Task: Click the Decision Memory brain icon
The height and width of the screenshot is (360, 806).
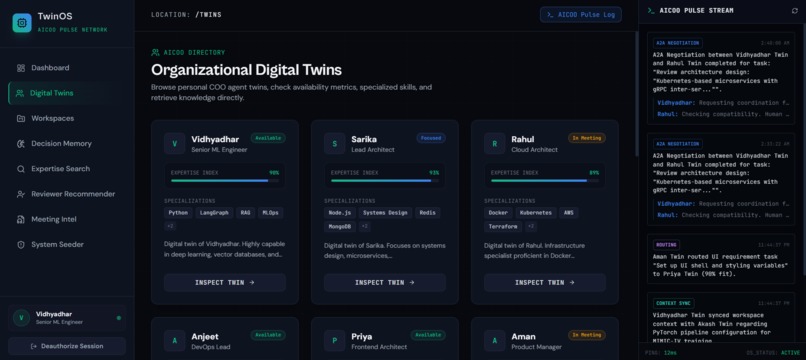Action: 21,143
